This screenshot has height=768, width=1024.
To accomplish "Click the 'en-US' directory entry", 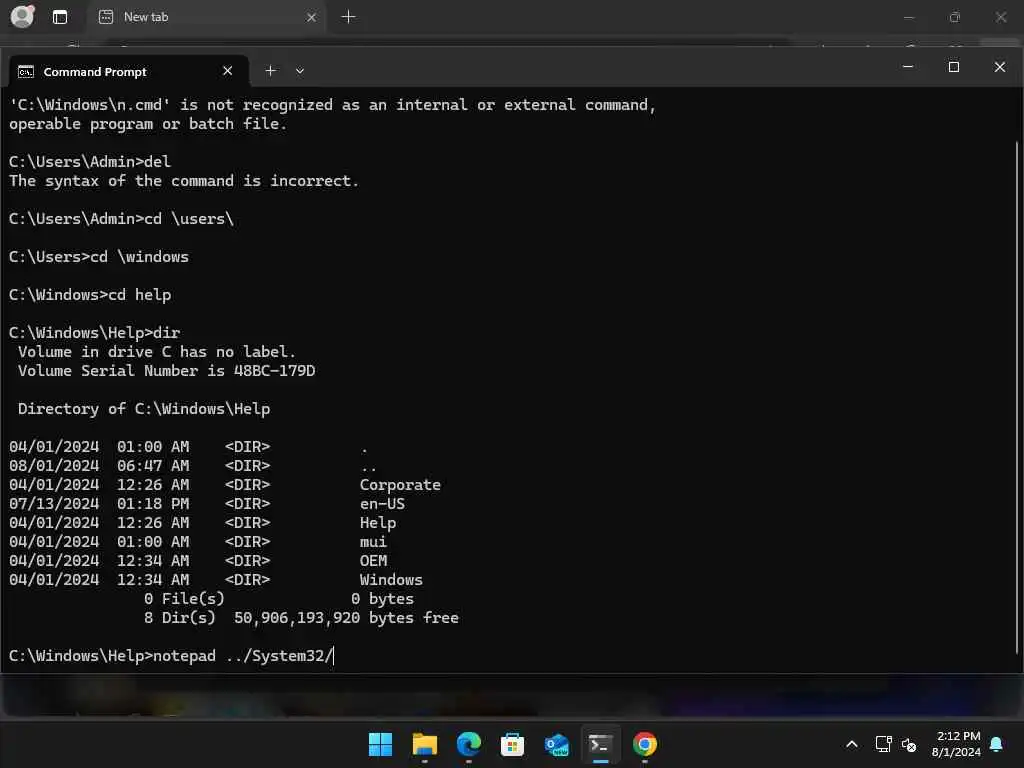I will [382, 504].
